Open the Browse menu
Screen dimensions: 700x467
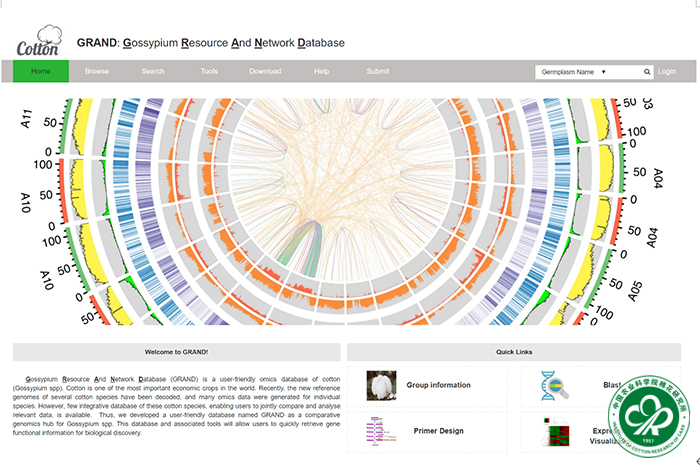pos(97,72)
